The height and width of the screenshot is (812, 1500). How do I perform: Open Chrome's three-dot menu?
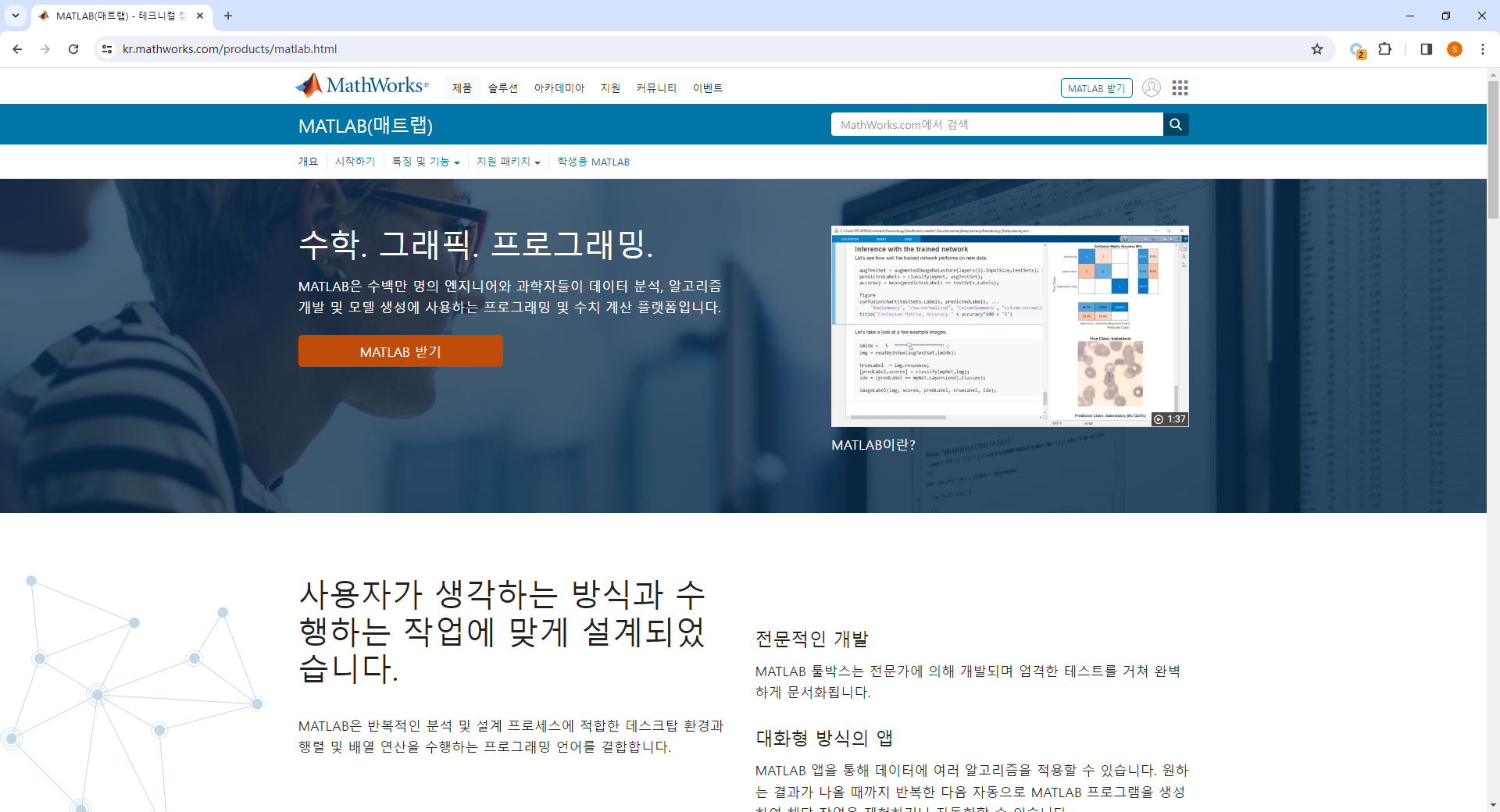(x=1482, y=49)
